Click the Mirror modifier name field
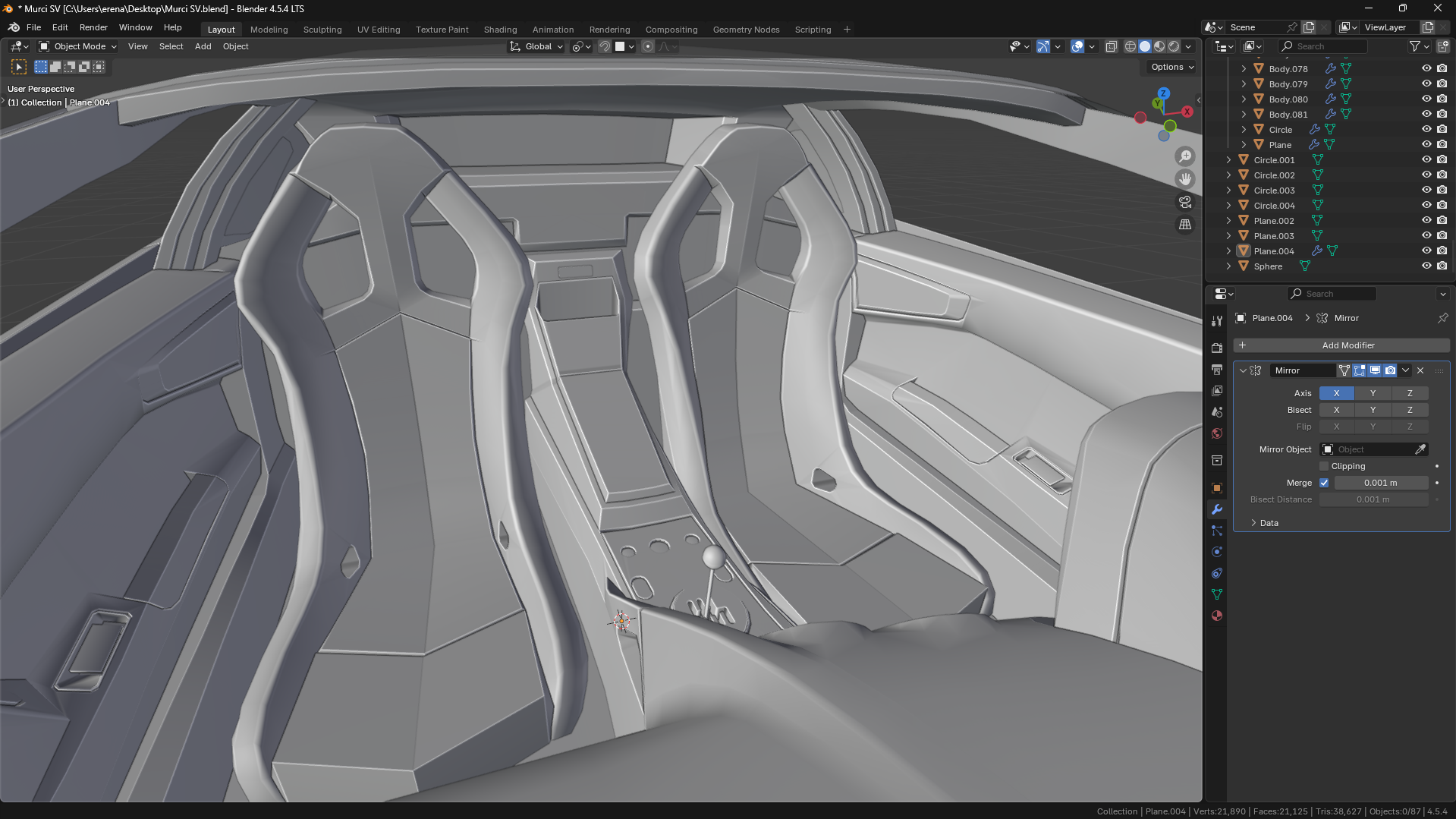1456x819 pixels. pos(1303,370)
